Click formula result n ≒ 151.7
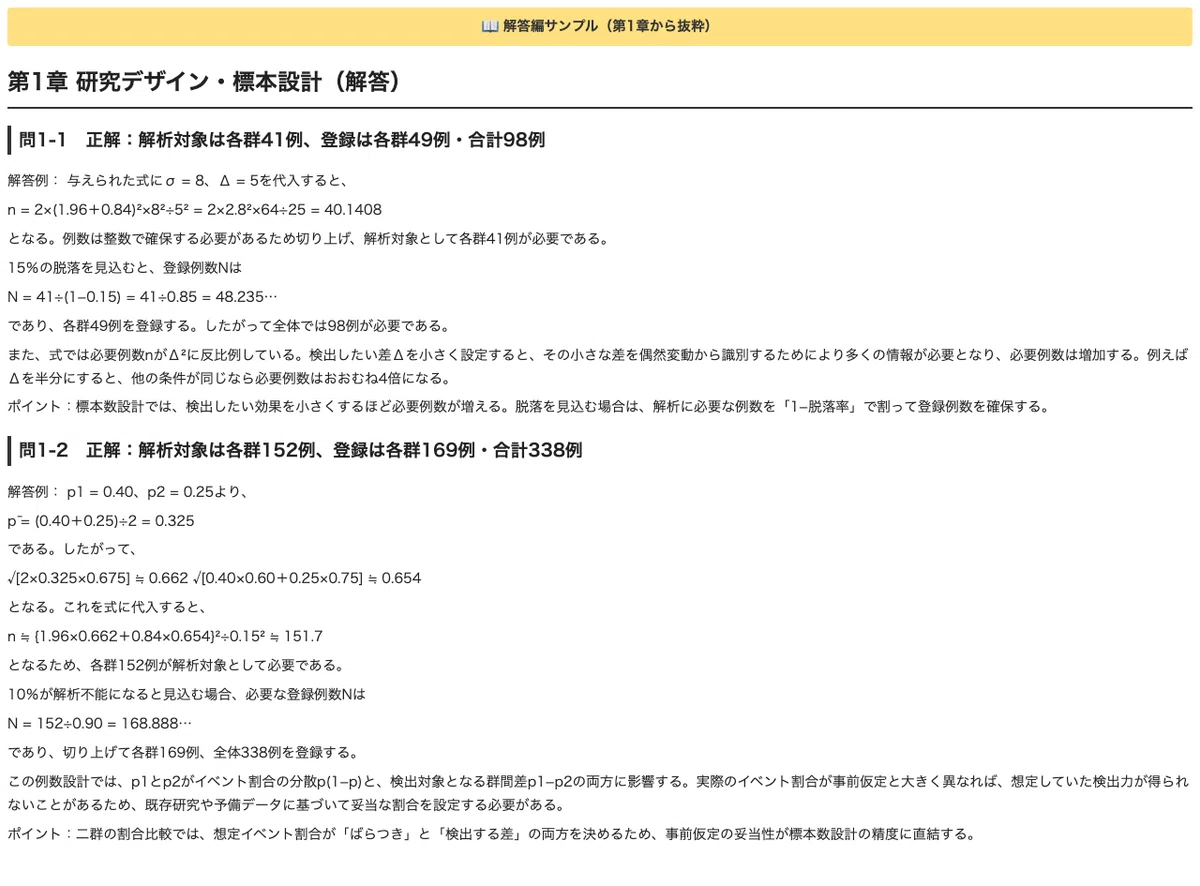The image size is (1200, 886). (165, 636)
